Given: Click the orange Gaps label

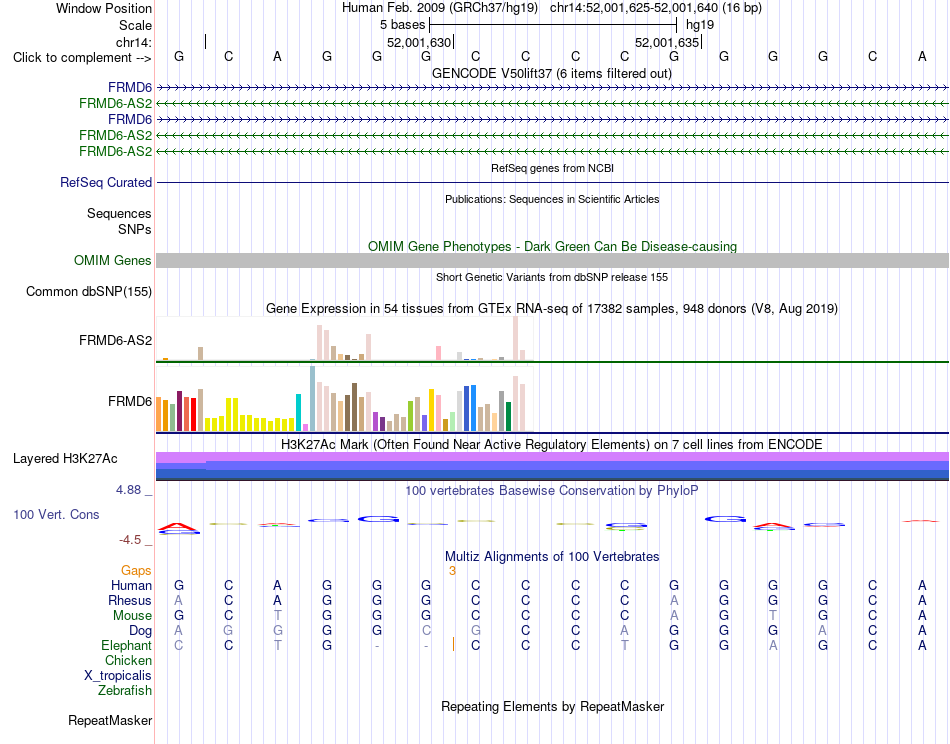Looking at the screenshot, I should [x=136, y=571].
